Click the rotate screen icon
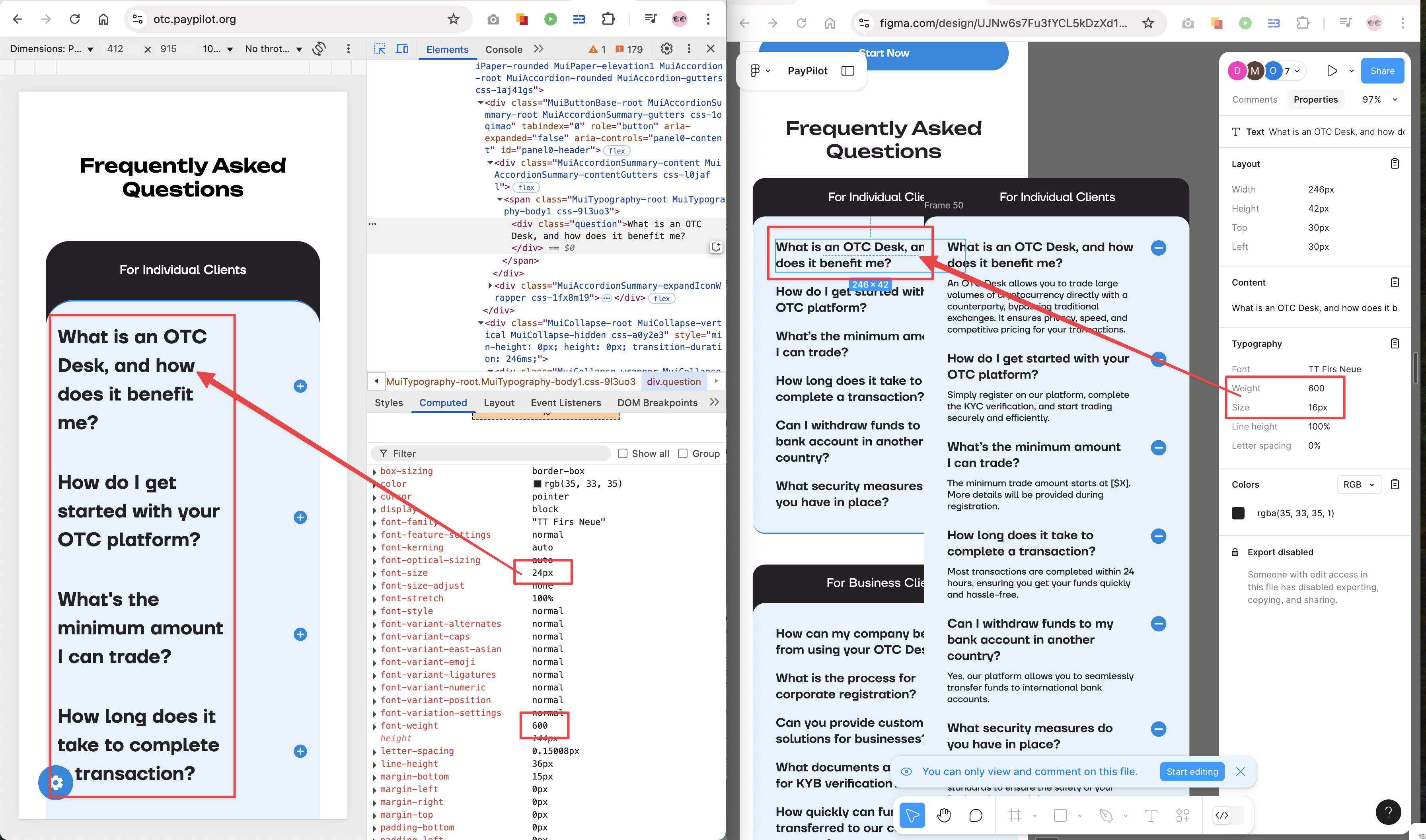1426x840 pixels. pos(319,49)
